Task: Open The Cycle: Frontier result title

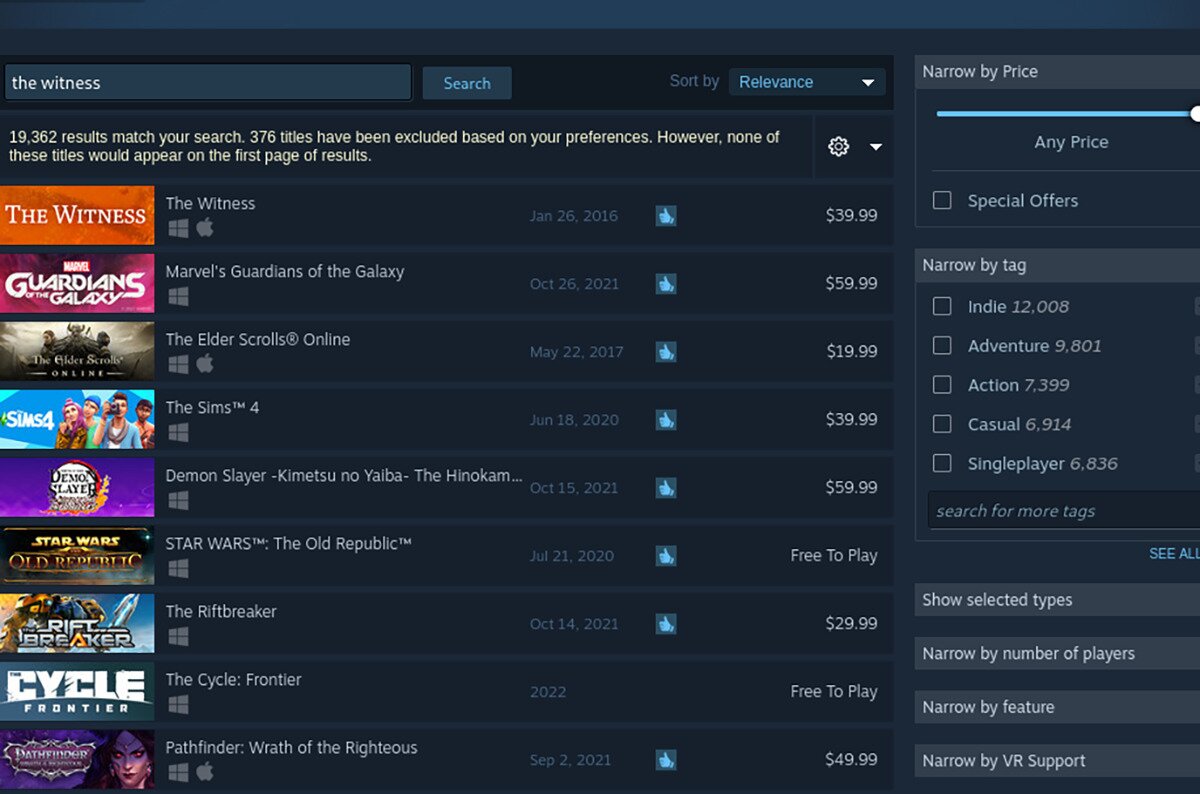Action: click(x=233, y=679)
